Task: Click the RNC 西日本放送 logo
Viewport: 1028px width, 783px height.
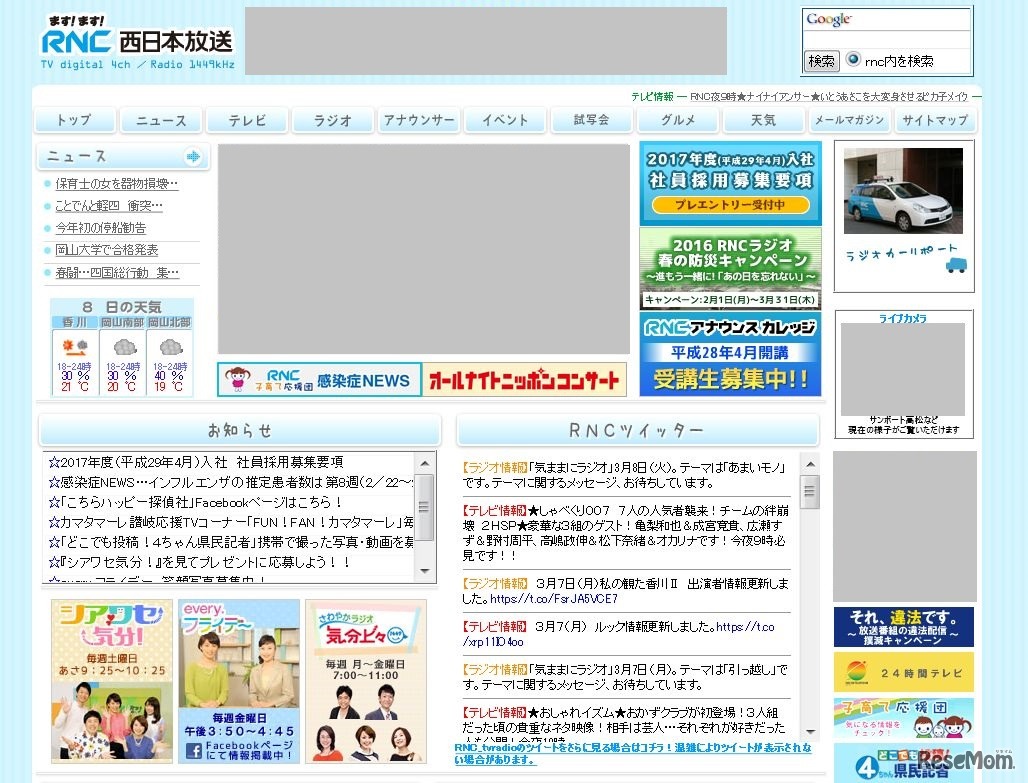Action: (137, 43)
